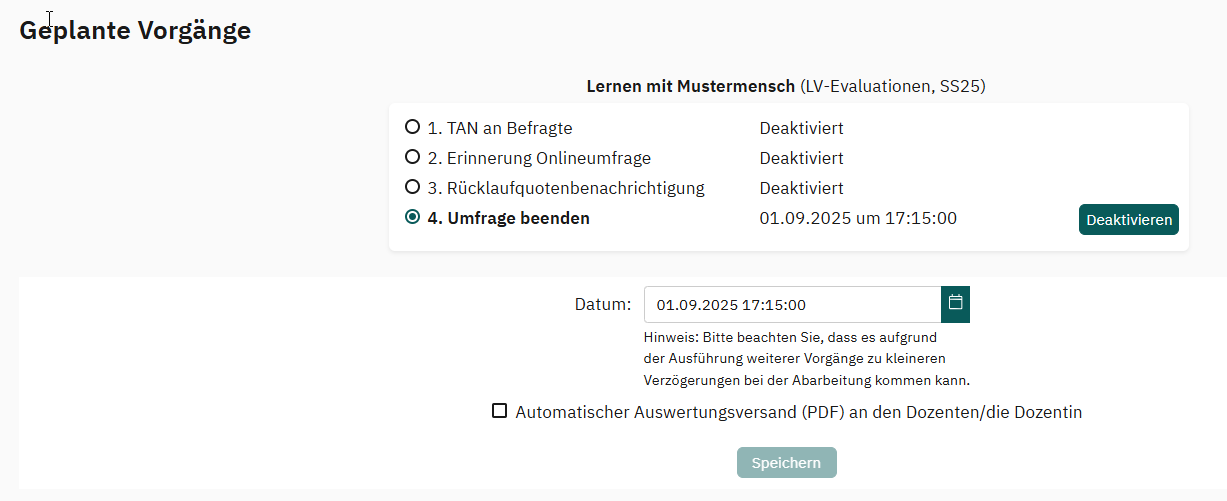This screenshot has width=1227, height=501.
Task: Click the "Lernen mit Mustermensch" course title
Action: point(690,87)
